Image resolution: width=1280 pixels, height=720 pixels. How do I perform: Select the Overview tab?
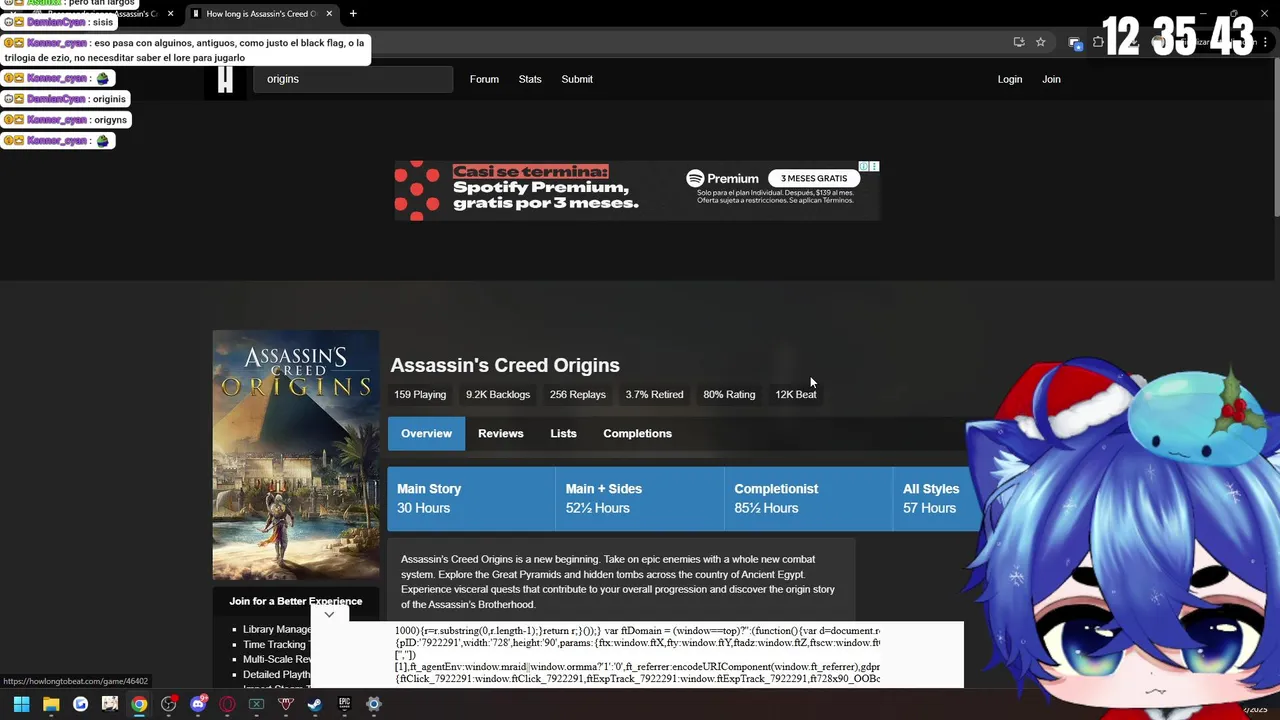(426, 433)
